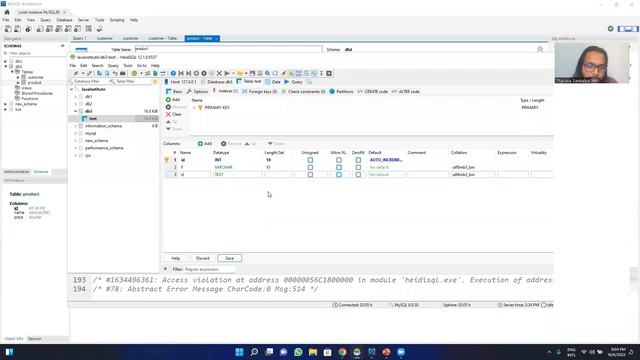
Task: Toggle Zerofill checkbox for TEXT column
Action: click(358, 175)
